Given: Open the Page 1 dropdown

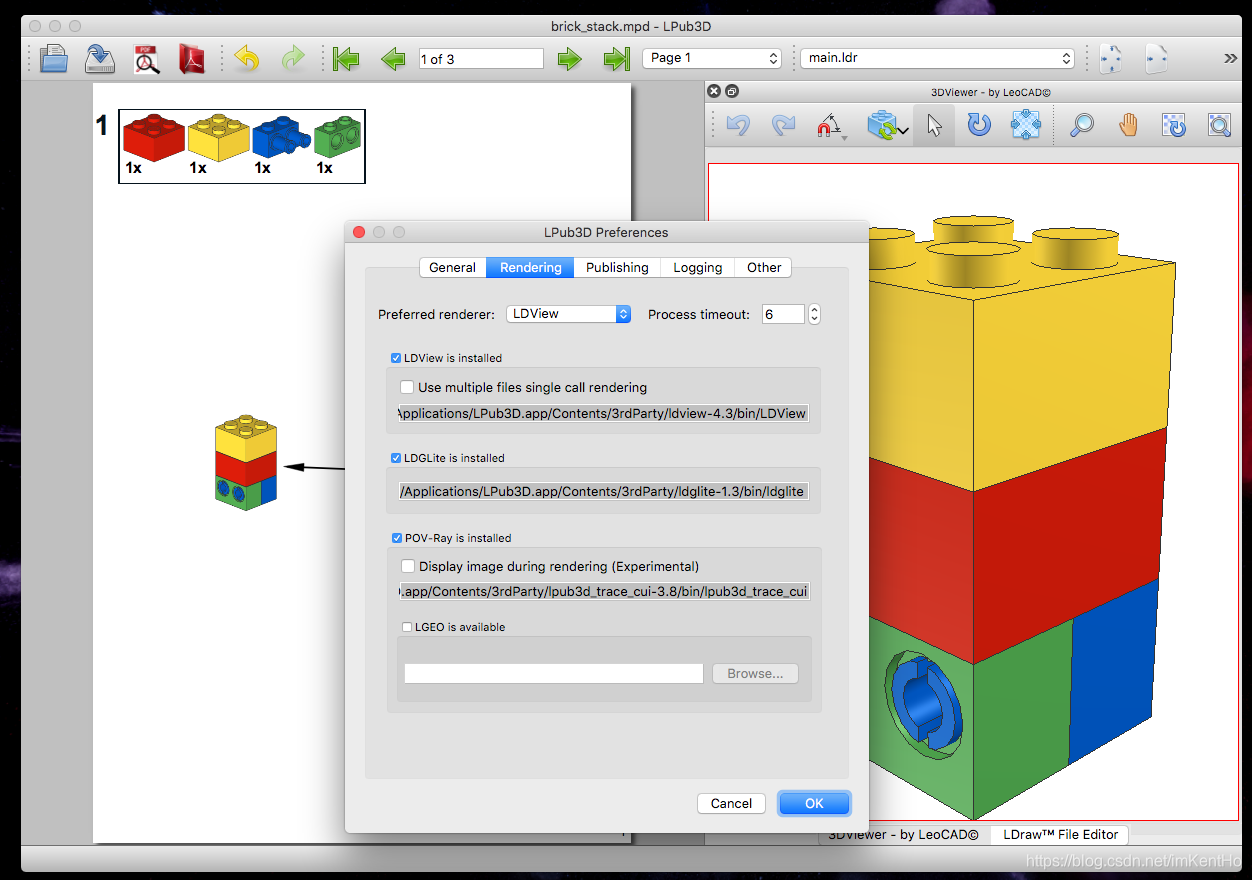Looking at the screenshot, I should tap(711, 58).
